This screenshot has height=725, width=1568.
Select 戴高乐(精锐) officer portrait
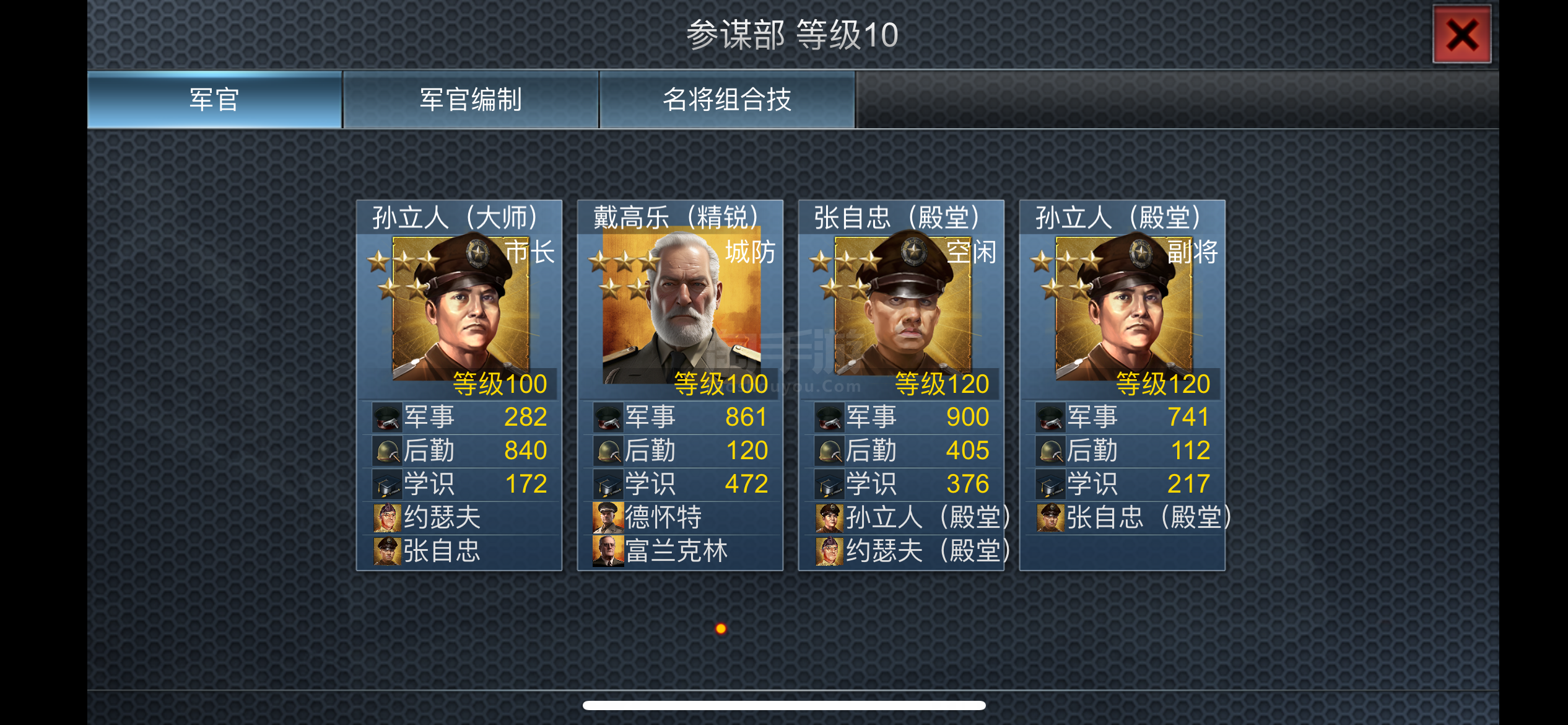pyautogui.click(x=682, y=308)
